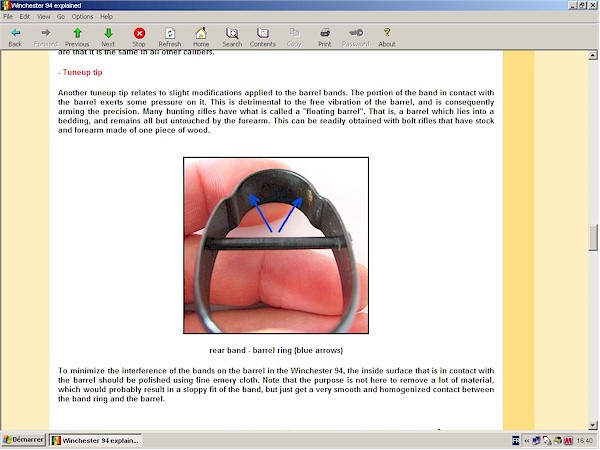
Task: Go back using the Back arrow
Action: tap(15, 38)
